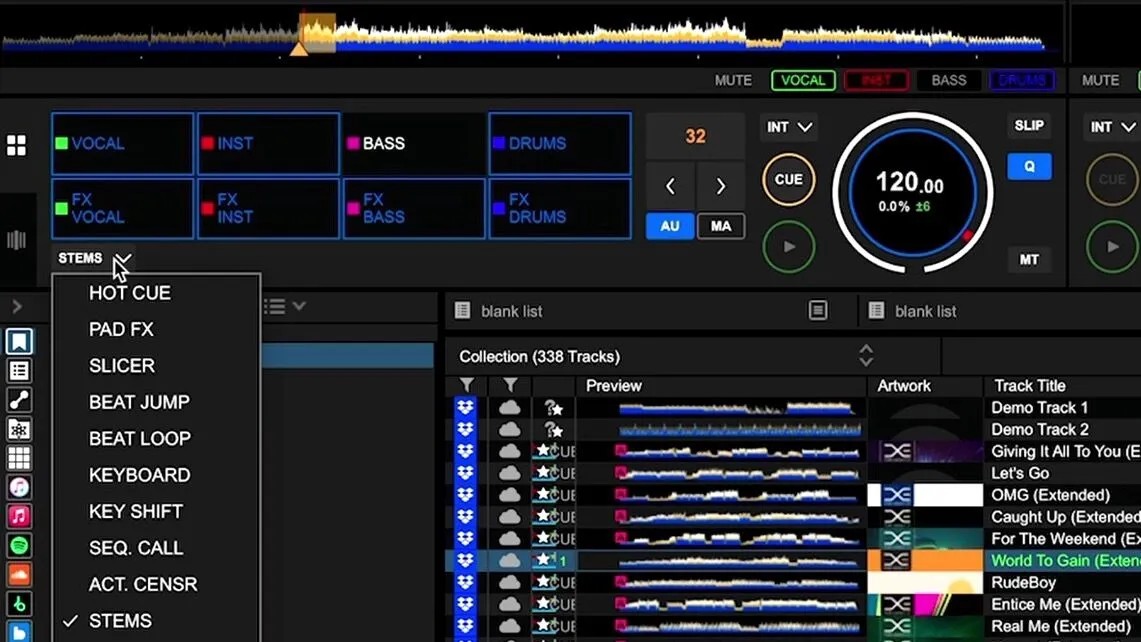Image resolution: width=1141 pixels, height=642 pixels.
Task: Toggle the Q quantize button
Action: click(1029, 167)
